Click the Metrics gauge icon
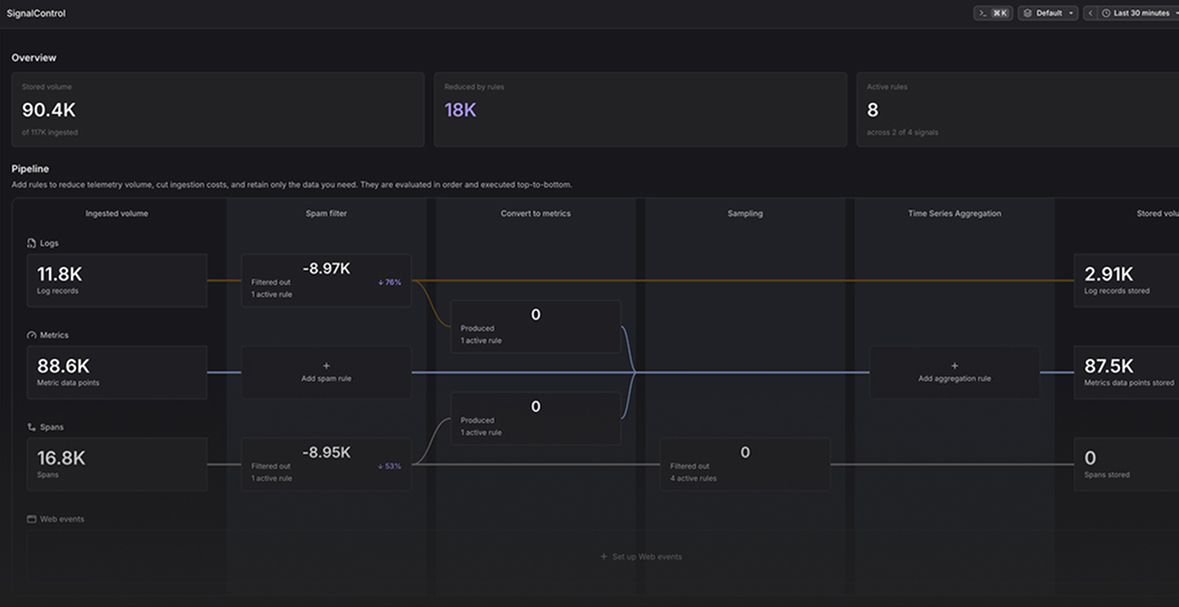 pos(31,335)
